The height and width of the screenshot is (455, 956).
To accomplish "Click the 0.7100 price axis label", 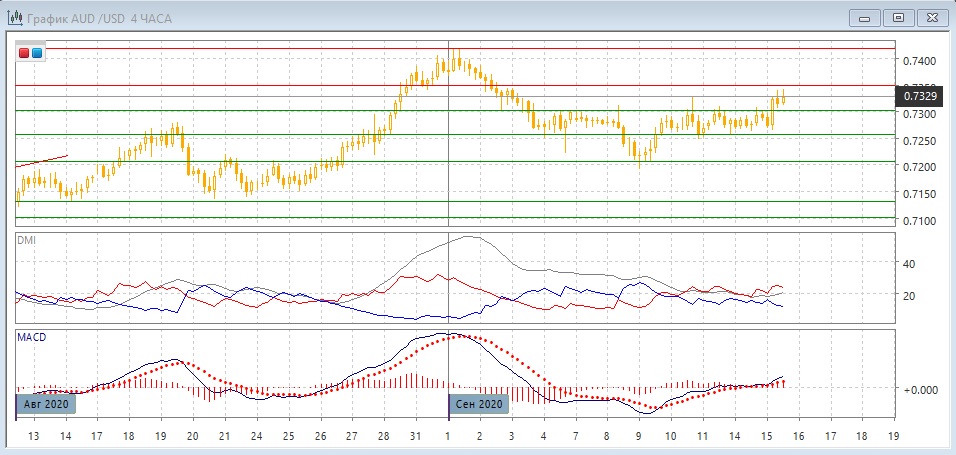I will coord(919,220).
